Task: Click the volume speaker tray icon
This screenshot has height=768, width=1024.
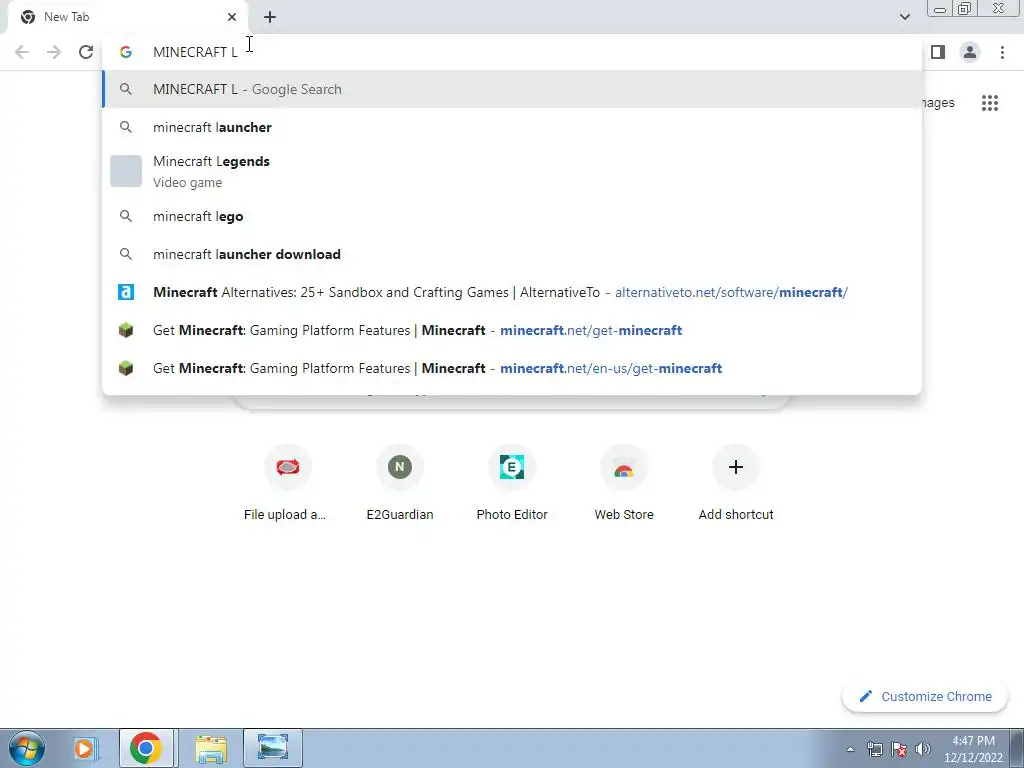Action: [x=923, y=749]
